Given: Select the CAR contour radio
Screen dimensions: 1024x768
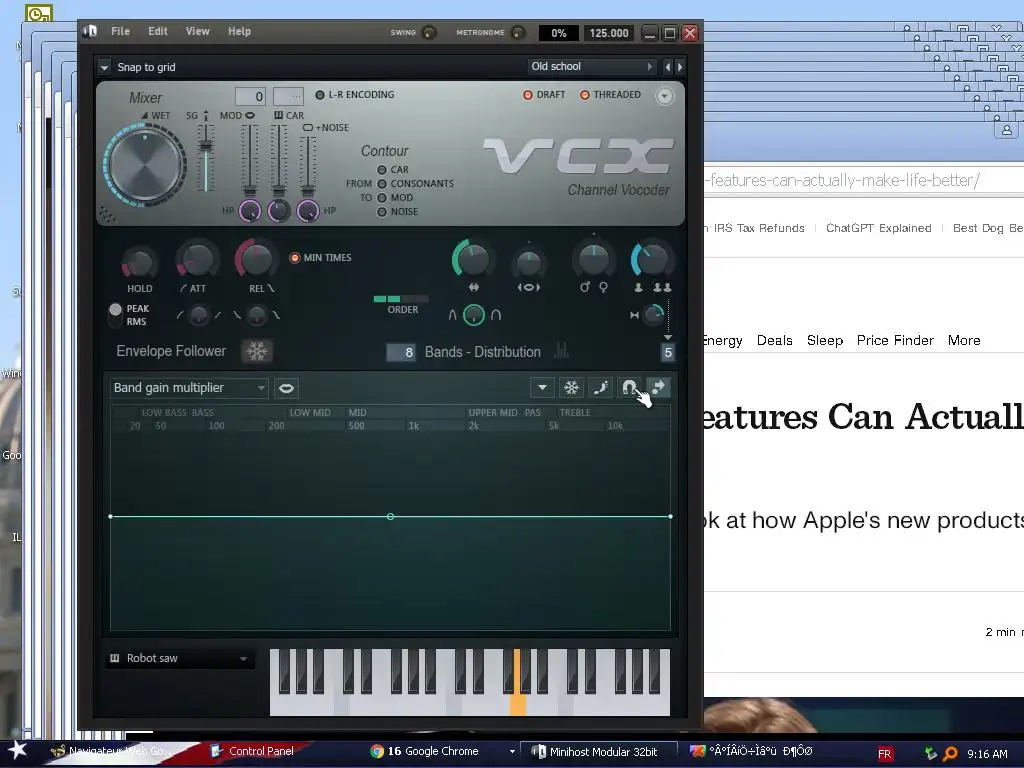Looking at the screenshot, I should click(382, 170).
